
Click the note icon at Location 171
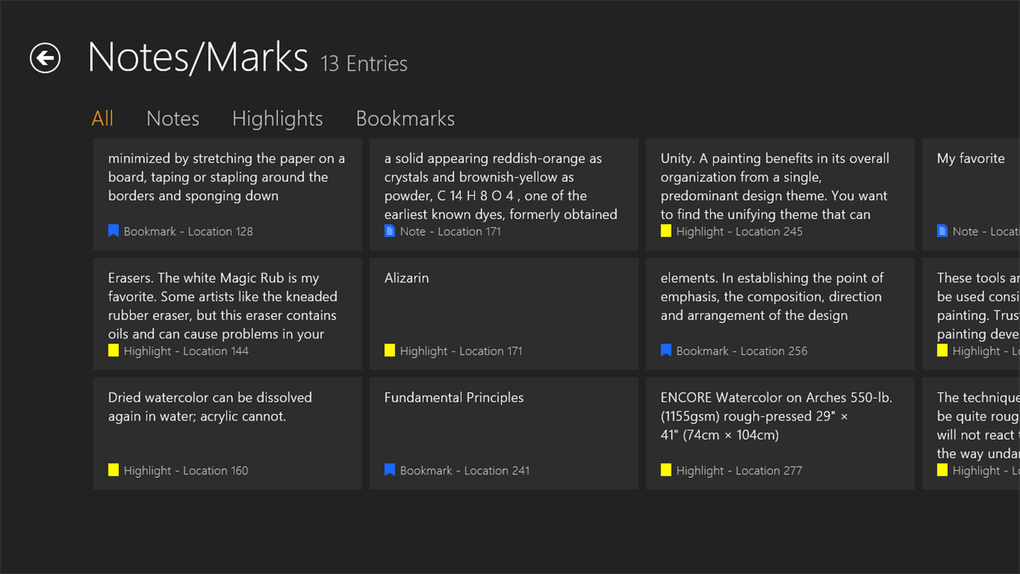[390, 231]
